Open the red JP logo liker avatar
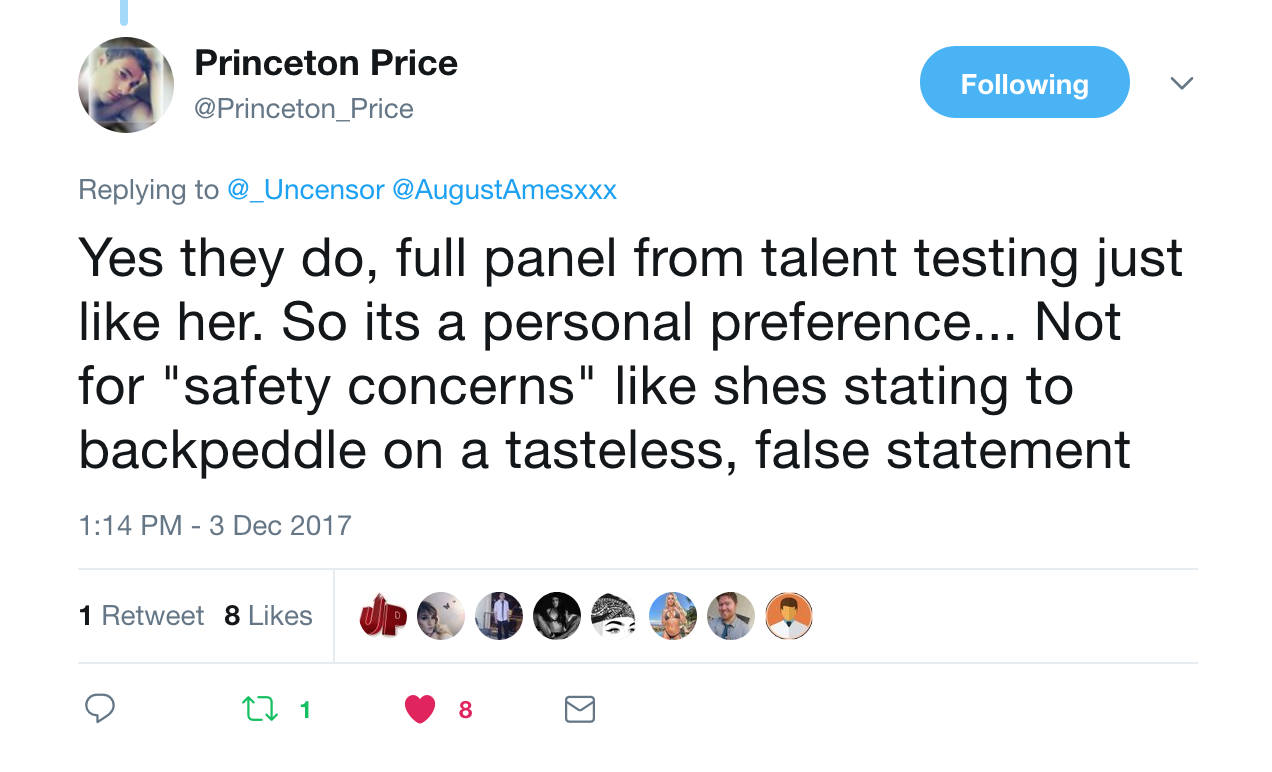 383,616
